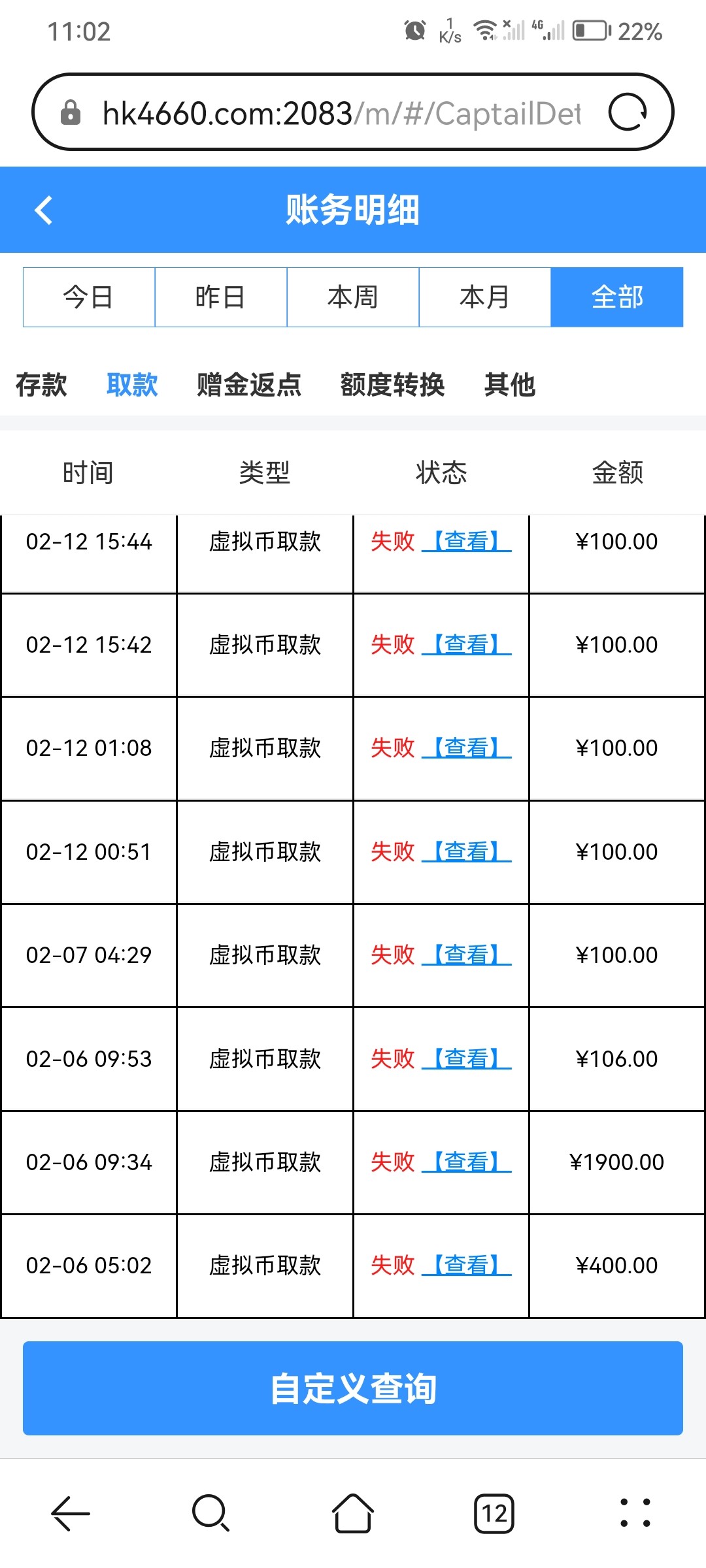
Task: Select the 今日 date filter
Action: click(x=89, y=297)
